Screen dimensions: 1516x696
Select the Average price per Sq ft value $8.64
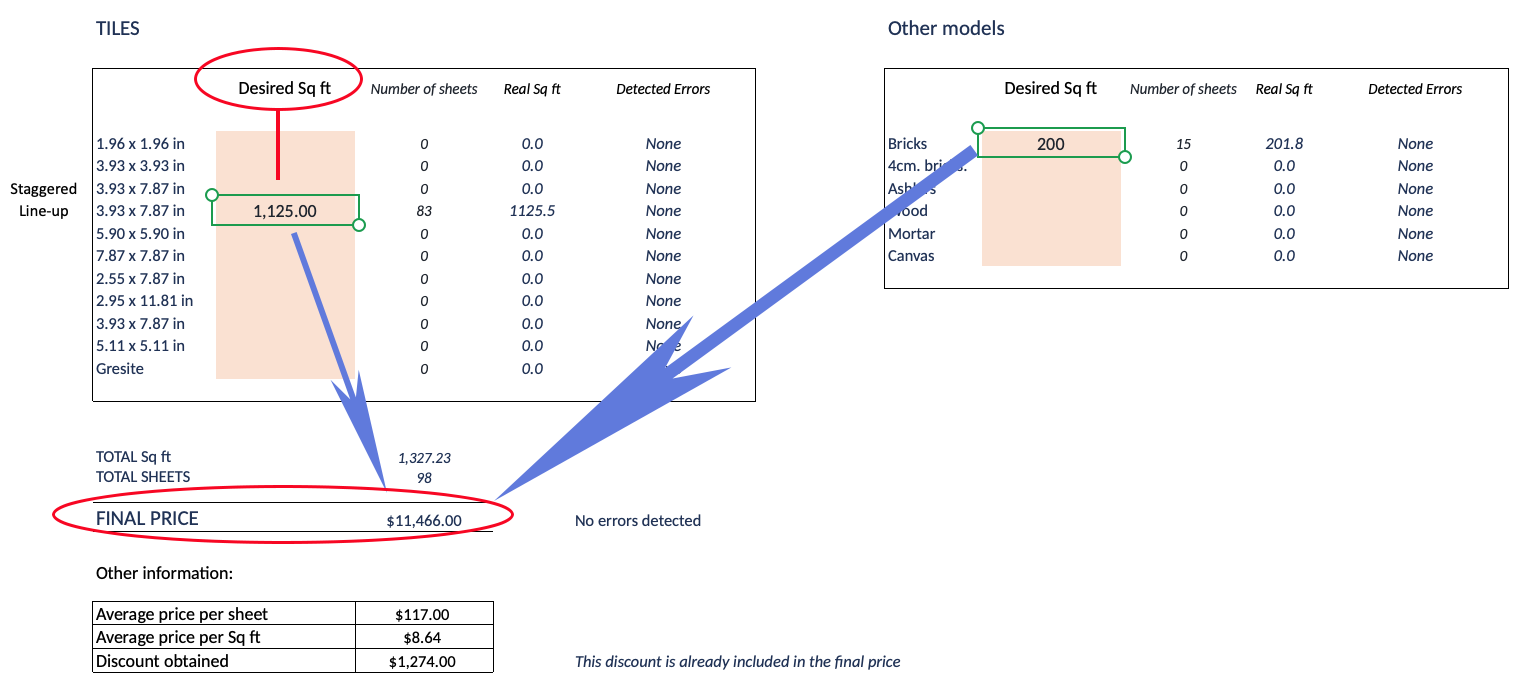tap(424, 637)
